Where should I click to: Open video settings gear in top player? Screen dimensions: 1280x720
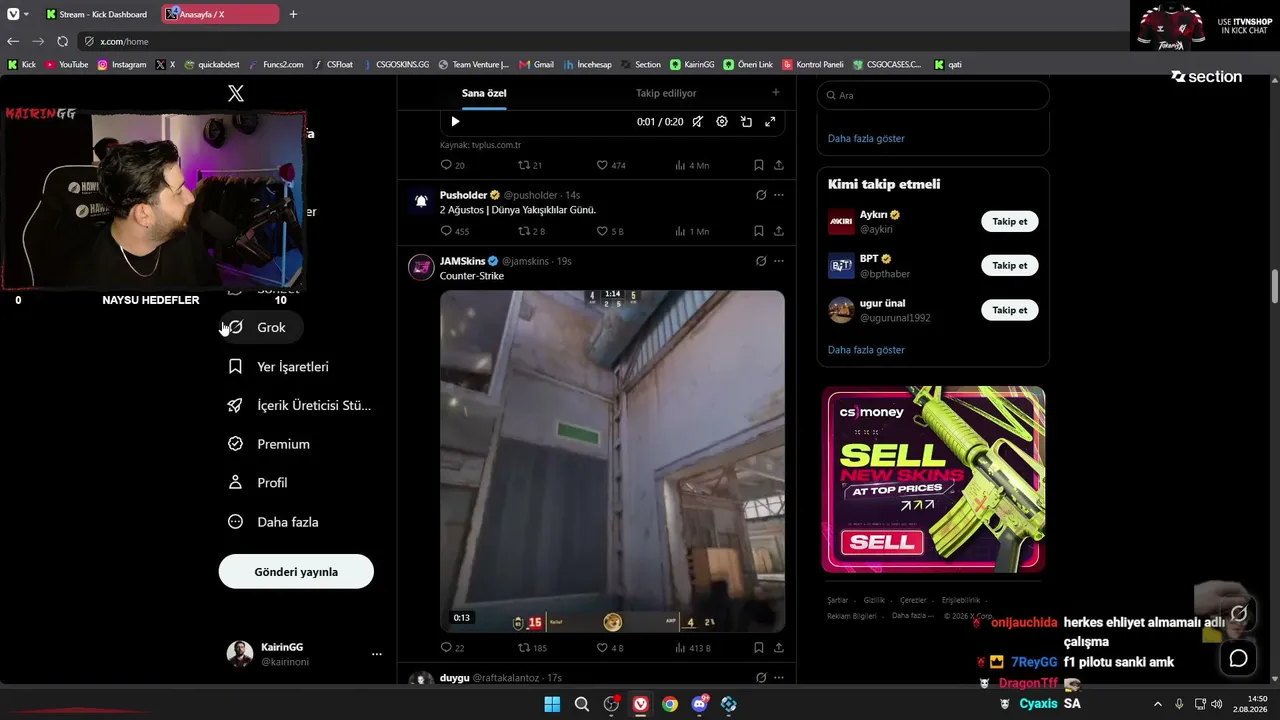722,122
